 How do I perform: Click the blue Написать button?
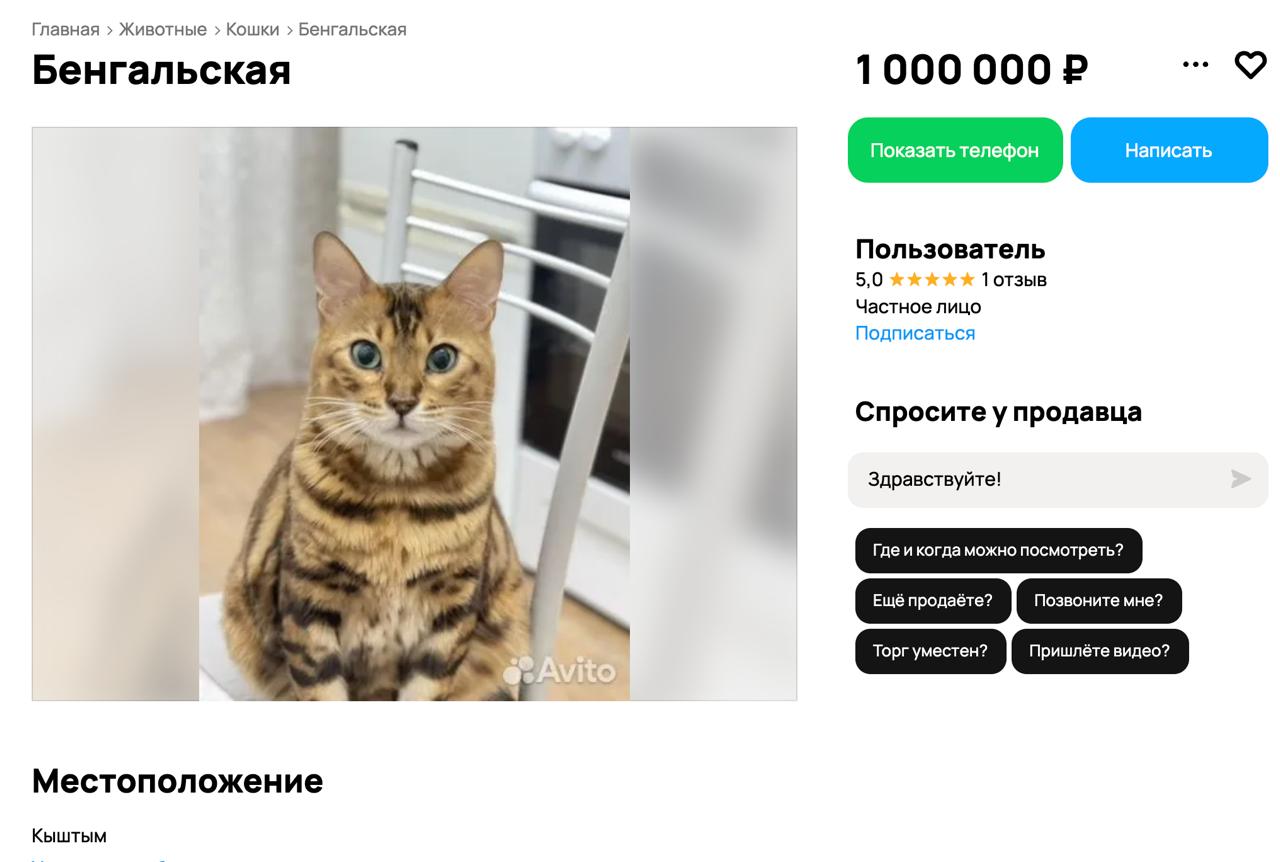click(x=1169, y=150)
